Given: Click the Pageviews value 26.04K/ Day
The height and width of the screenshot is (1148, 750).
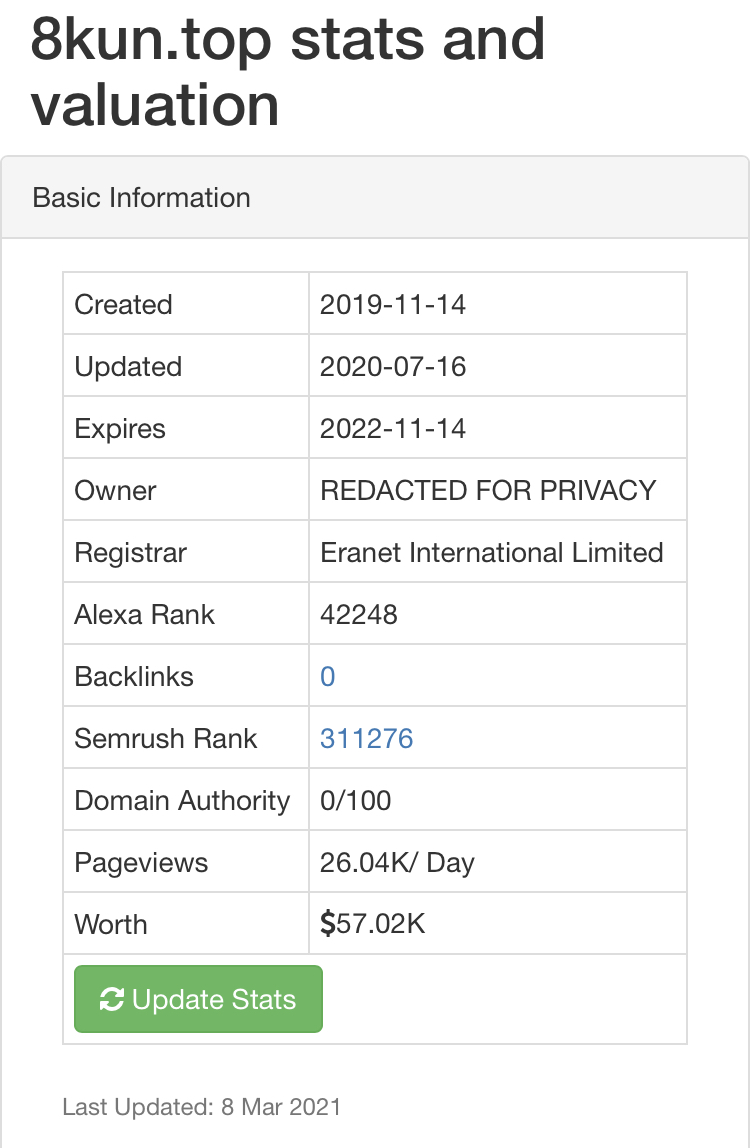Looking at the screenshot, I should pyautogui.click(x=397, y=863).
